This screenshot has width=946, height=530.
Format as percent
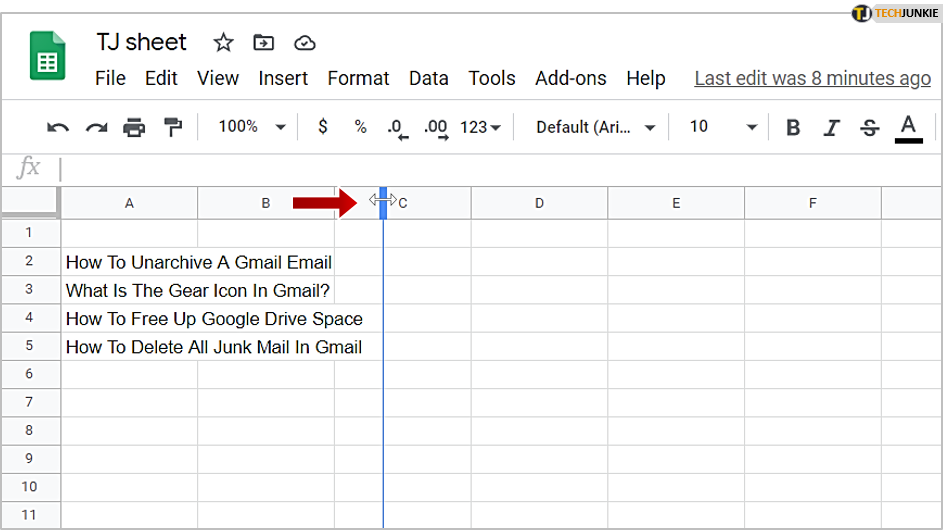(x=360, y=127)
